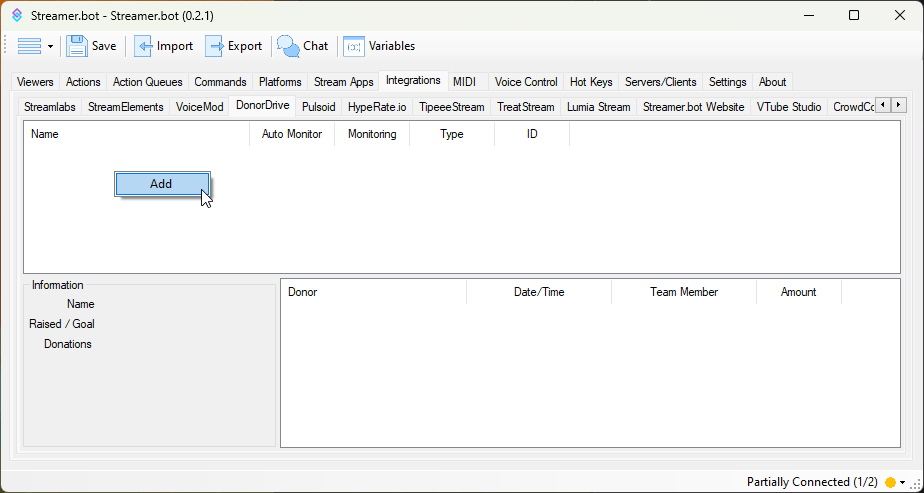
Task: Switch to the Actions tab
Action: point(83,82)
